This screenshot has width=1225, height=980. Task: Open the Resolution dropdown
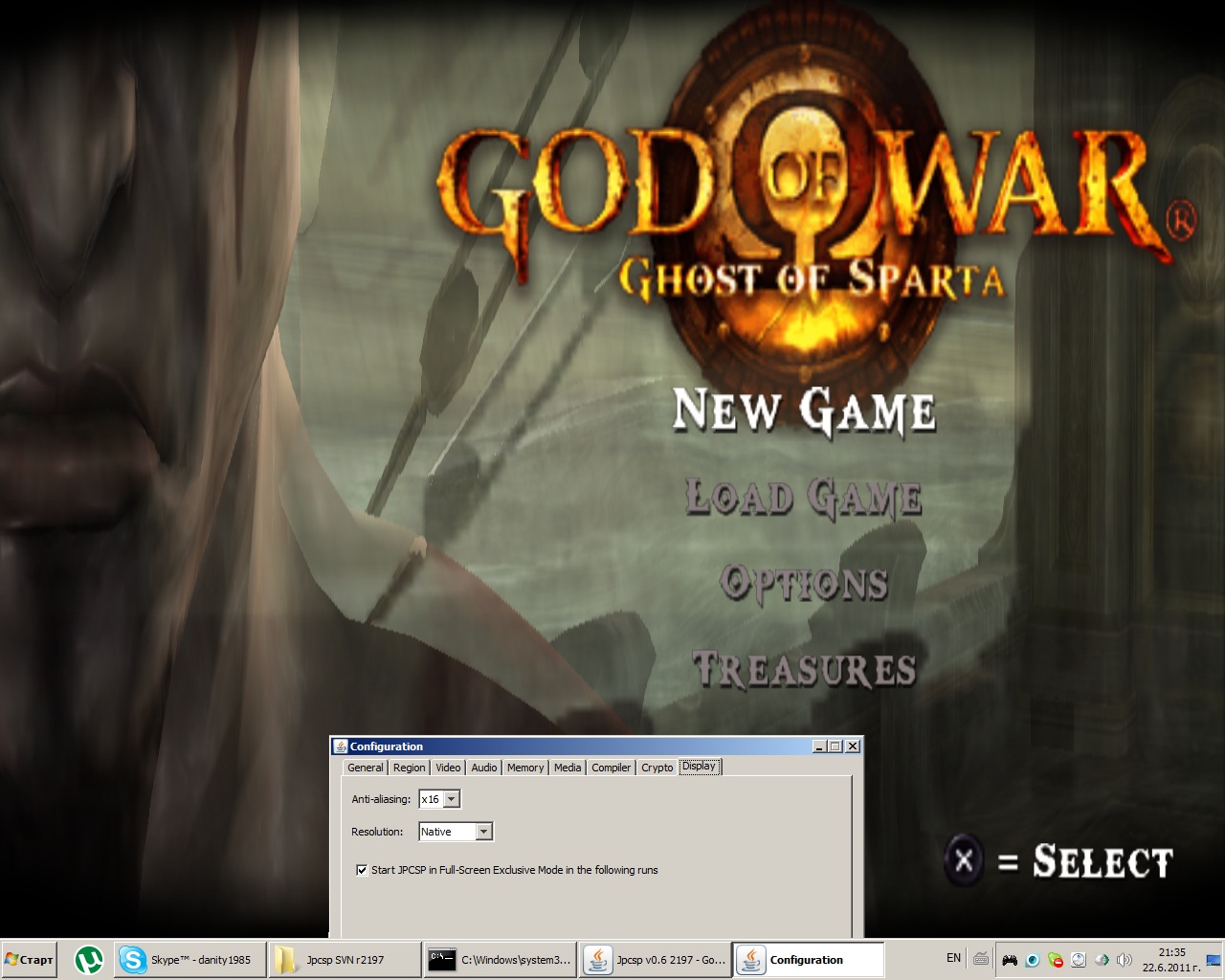(x=483, y=832)
